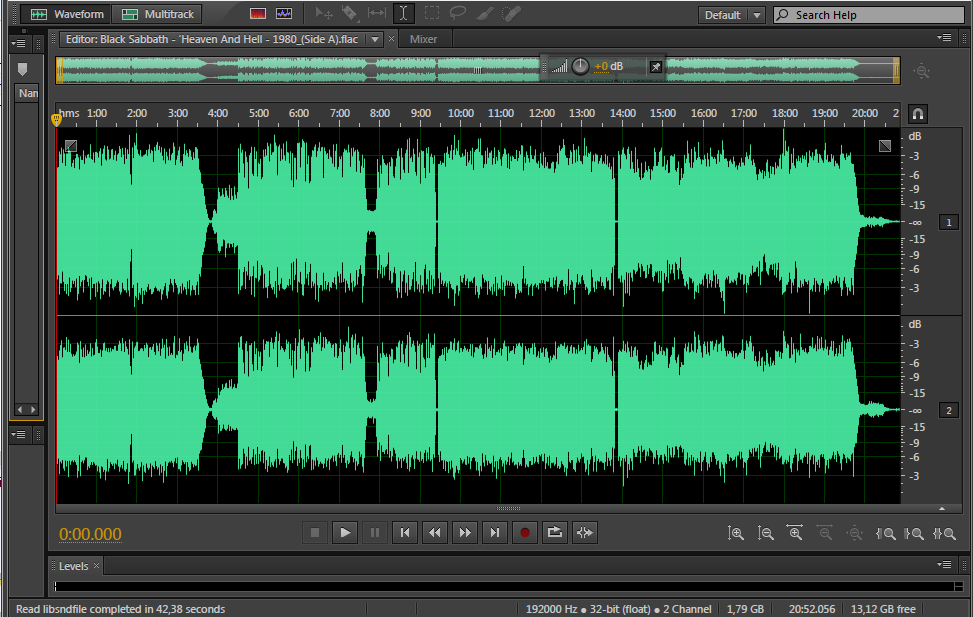Select the Razor tool
Image resolution: width=973 pixels, height=617 pixels.
pyautogui.click(x=350, y=14)
